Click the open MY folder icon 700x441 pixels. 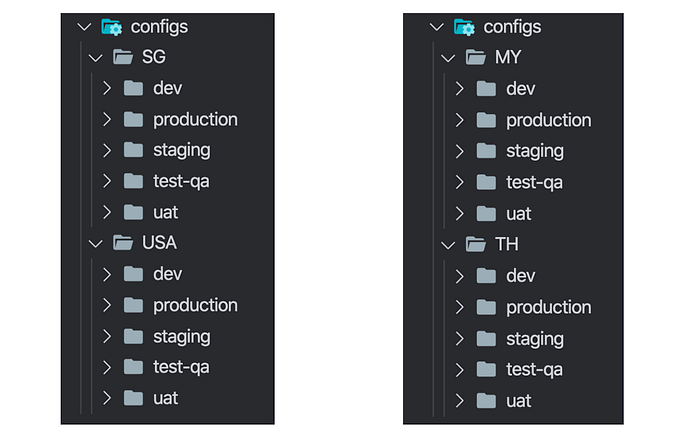click(476, 58)
